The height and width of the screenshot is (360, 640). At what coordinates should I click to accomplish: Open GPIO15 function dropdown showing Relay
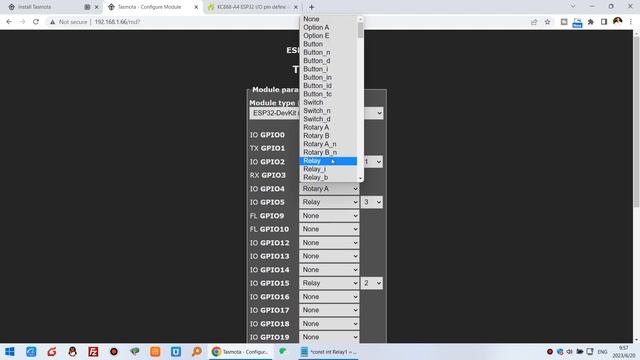[329, 283]
